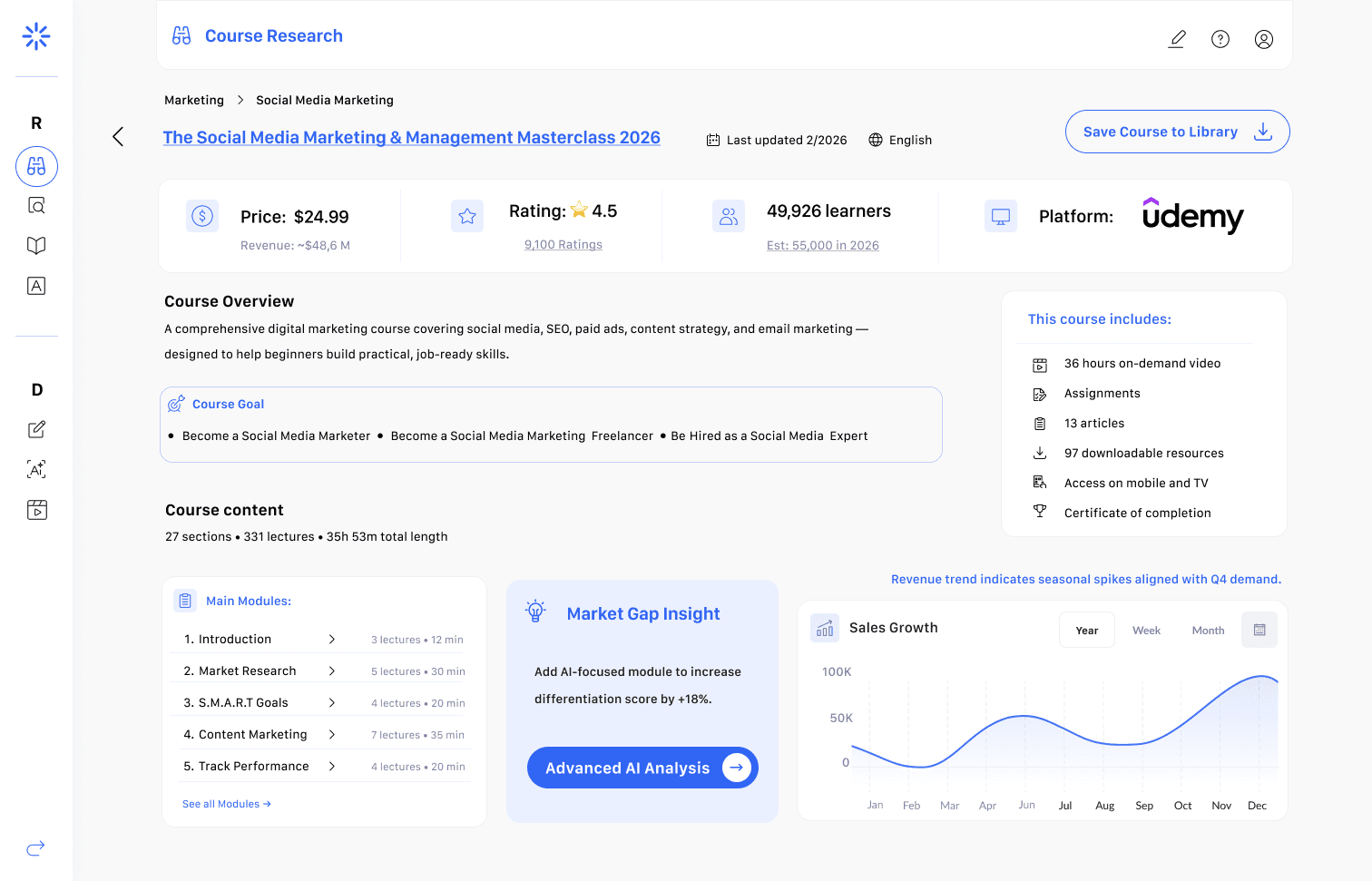The height and width of the screenshot is (881, 1372).
Task: Open the letter A framed sidebar icon
Action: (x=36, y=286)
